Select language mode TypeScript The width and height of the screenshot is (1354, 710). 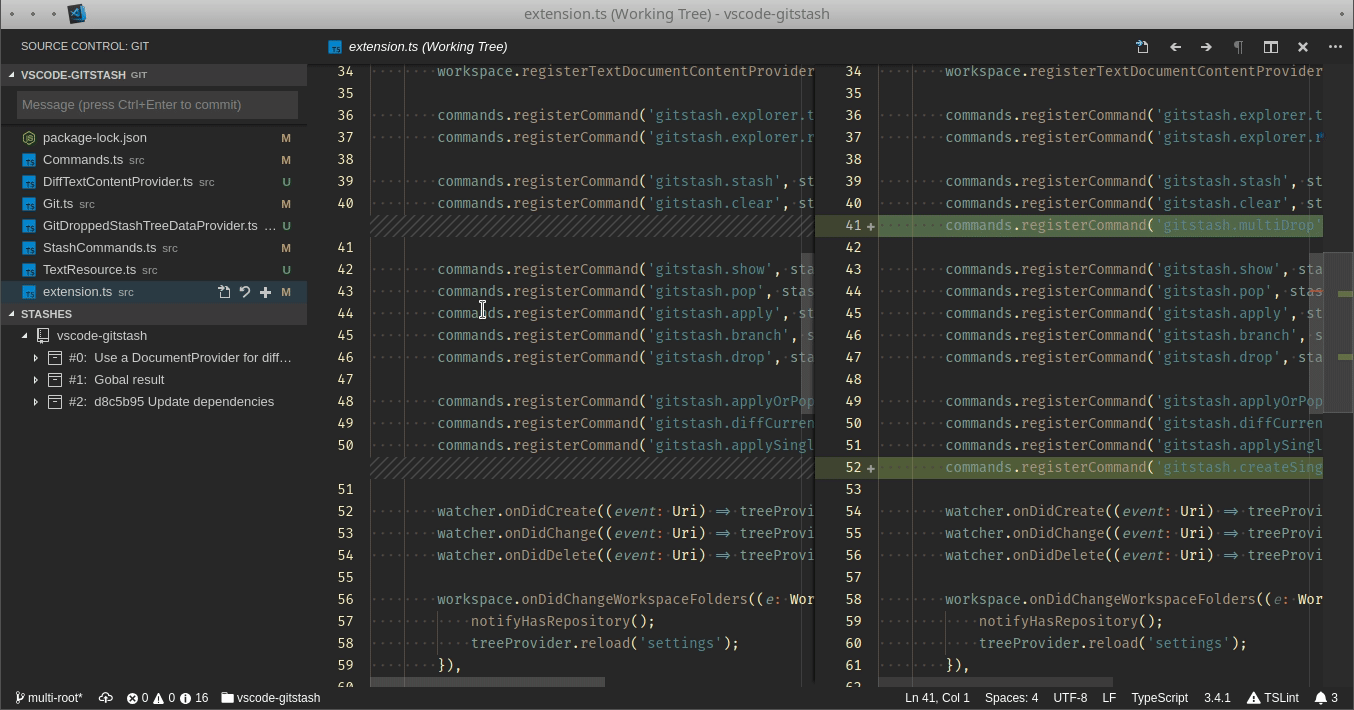pos(1159,698)
